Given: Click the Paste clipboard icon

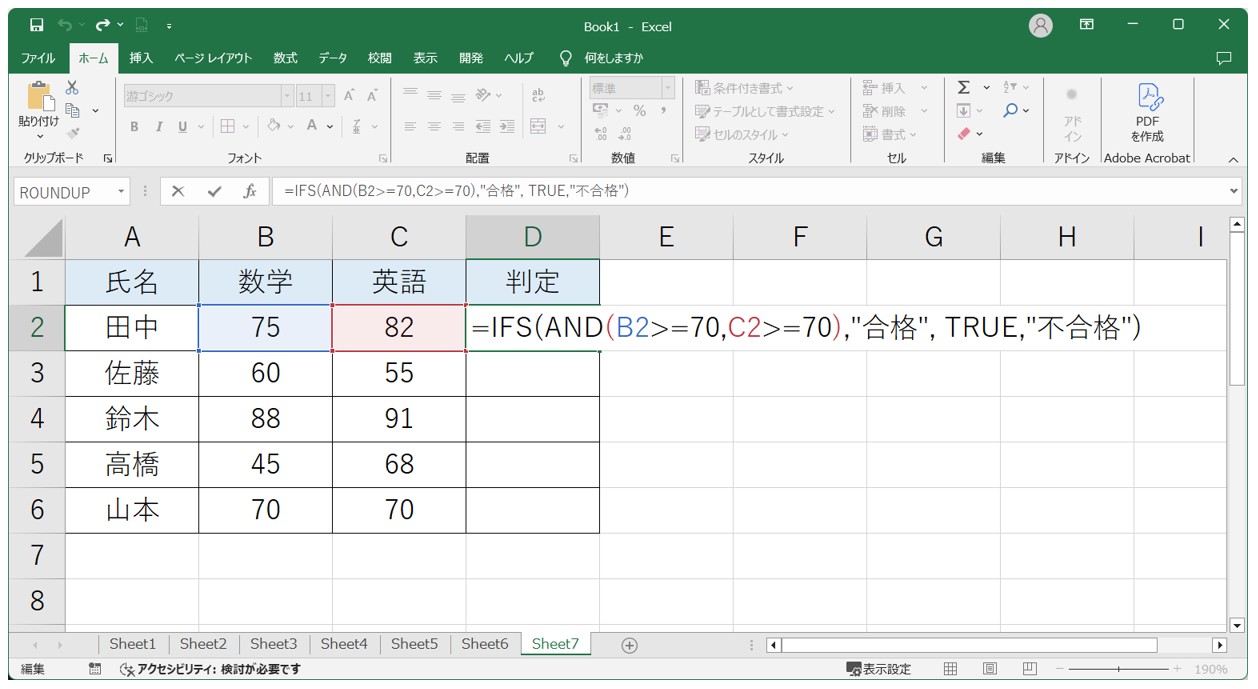Looking at the screenshot, I should 39,97.
